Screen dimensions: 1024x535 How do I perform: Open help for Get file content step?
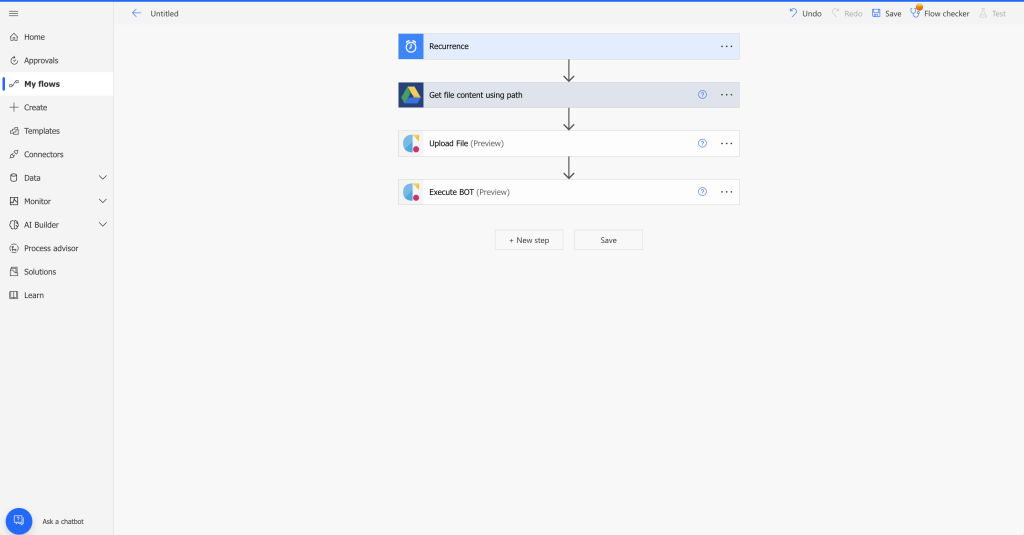point(702,95)
